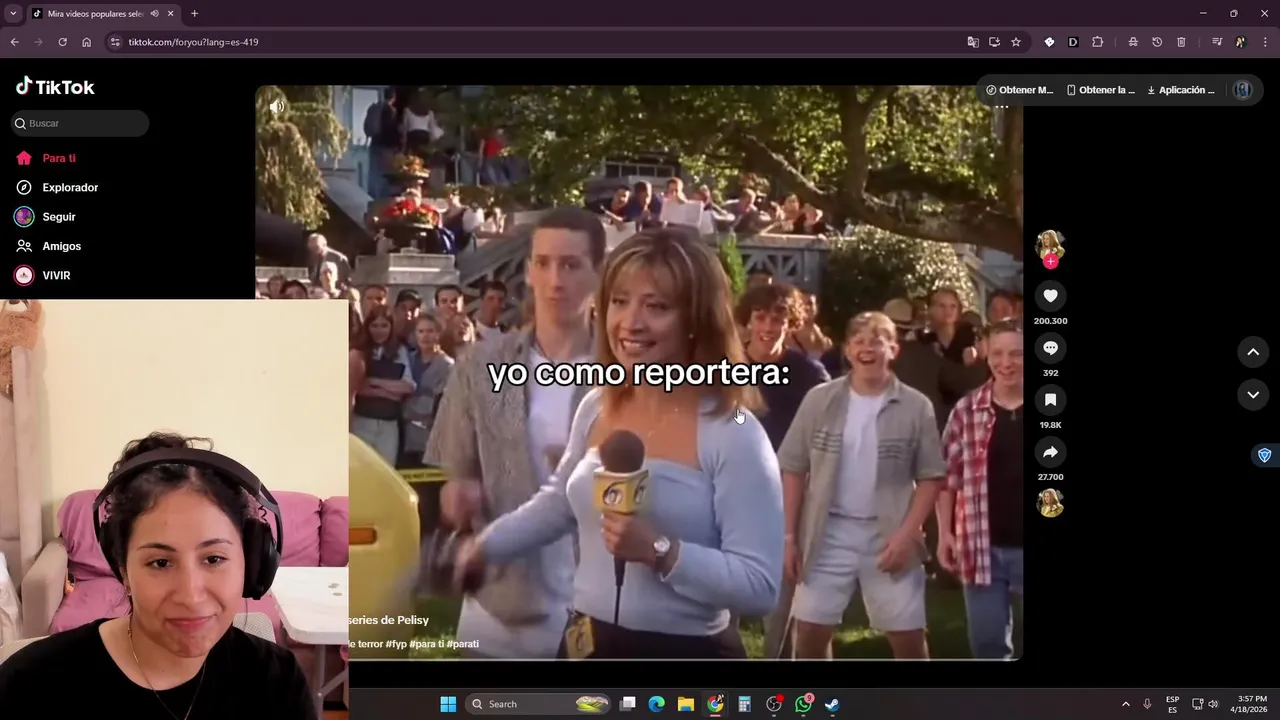Click the Buscar search field
The image size is (1280, 720).
[x=80, y=123]
